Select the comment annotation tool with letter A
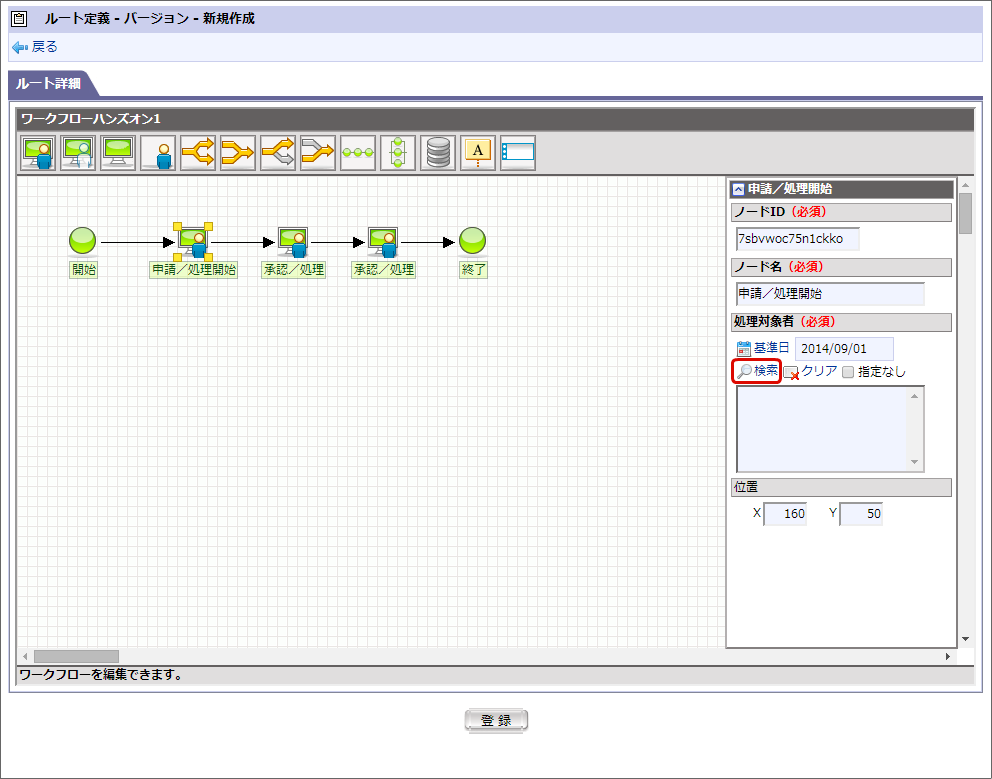992x779 pixels. click(478, 153)
